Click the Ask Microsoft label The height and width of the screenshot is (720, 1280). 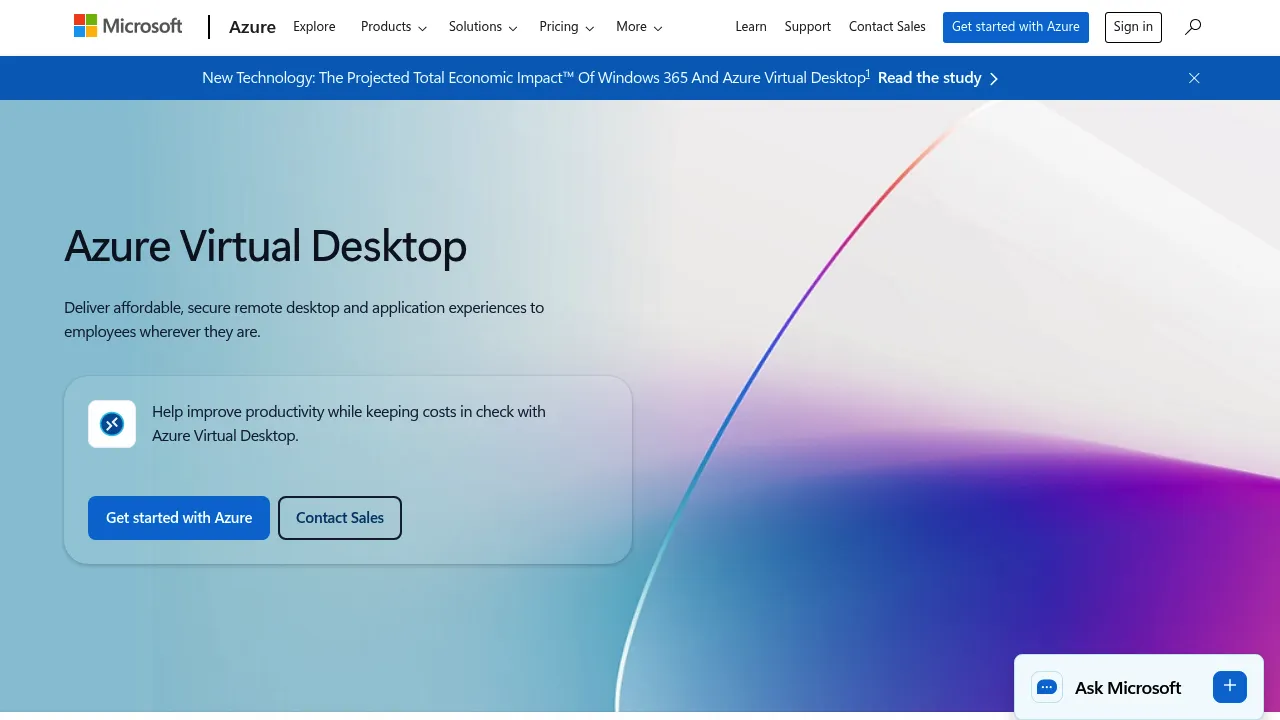pyautogui.click(x=1128, y=688)
